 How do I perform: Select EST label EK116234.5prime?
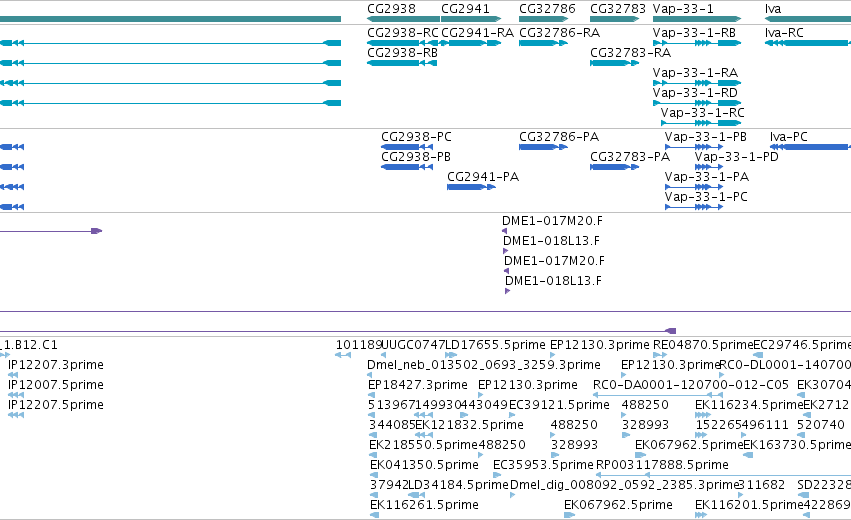pos(749,405)
